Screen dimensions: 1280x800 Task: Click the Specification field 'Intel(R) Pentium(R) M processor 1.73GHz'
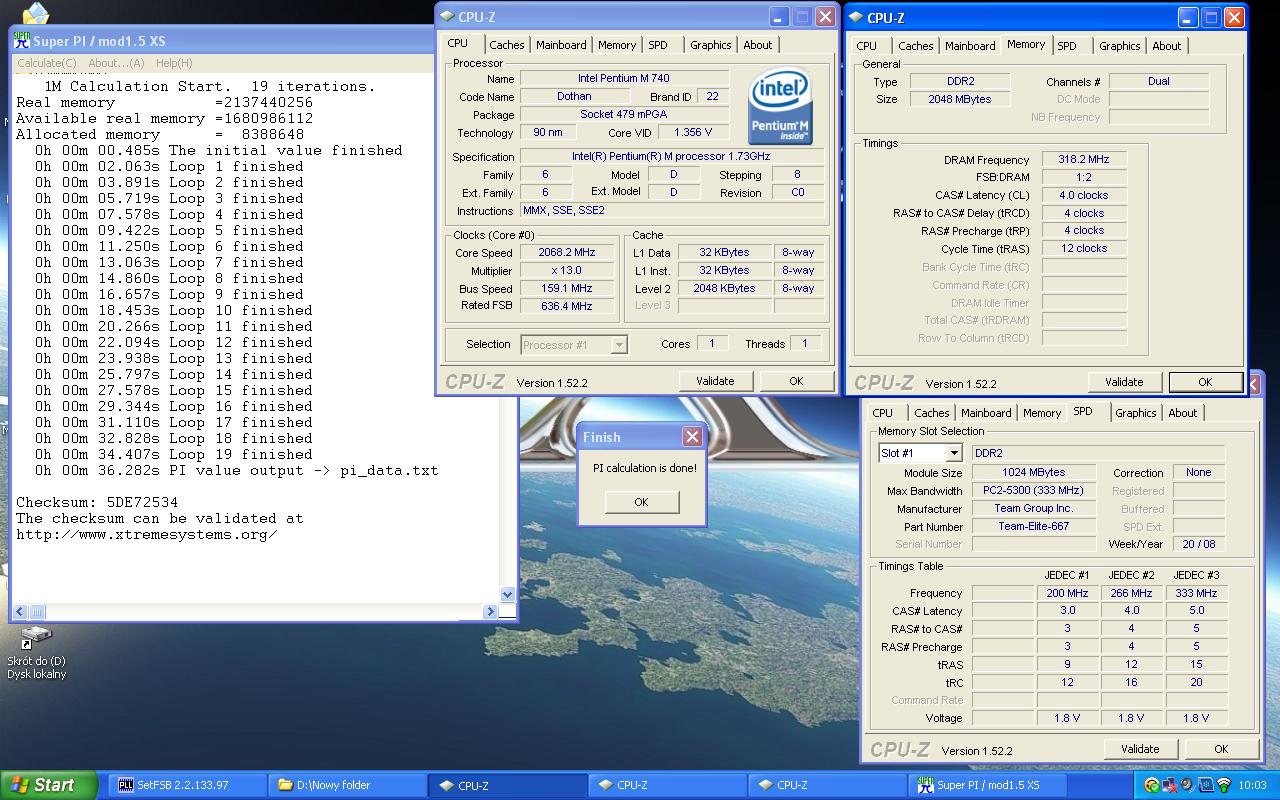[672, 156]
